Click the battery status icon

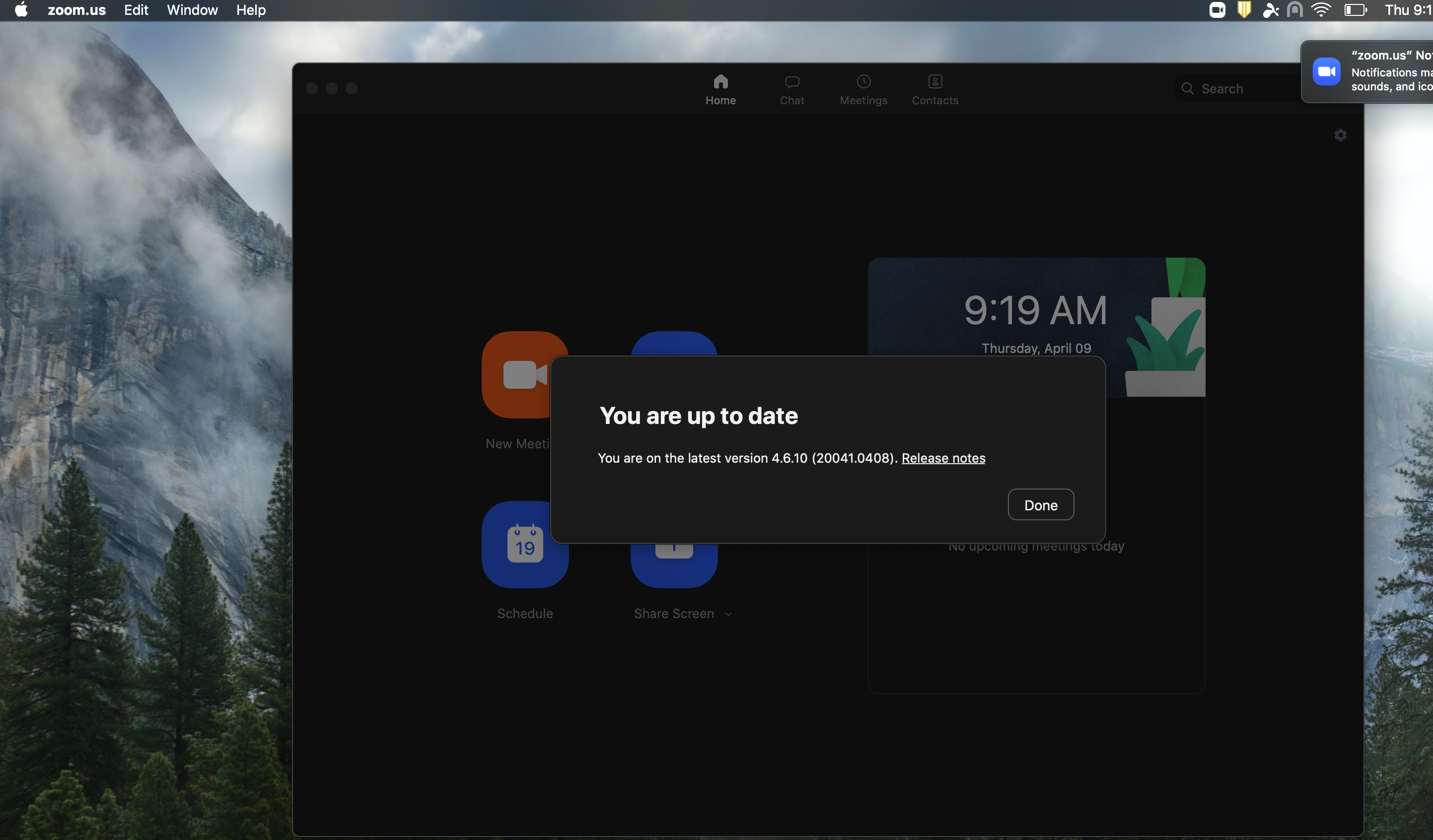1355,10
